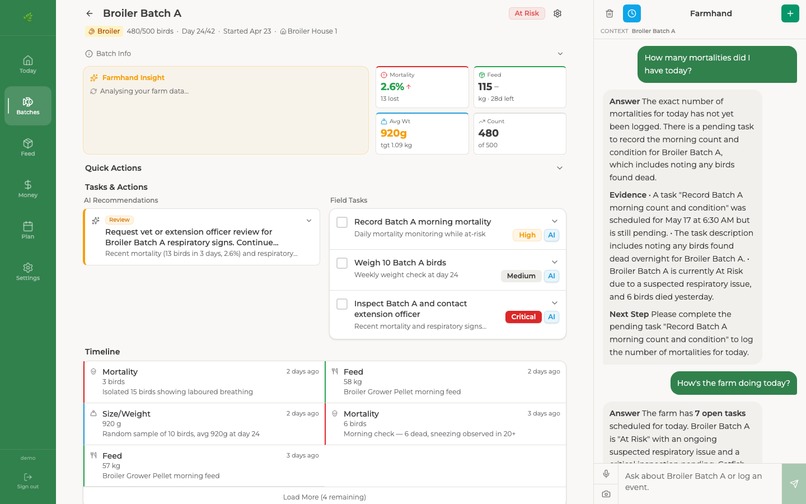This screenshot has height=504, width=806.
Task: Start a new chat with plus button
Action: coord(790,13)
